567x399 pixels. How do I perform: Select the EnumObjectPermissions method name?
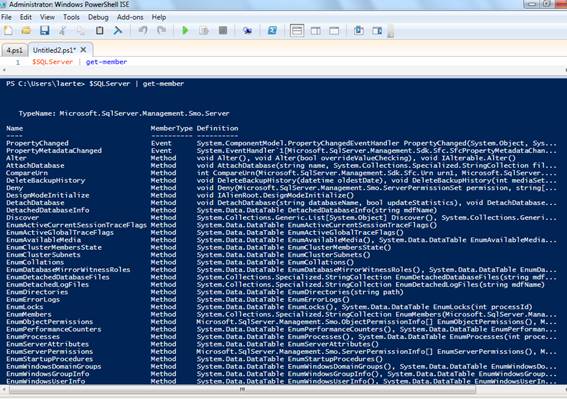click(50, 322)
